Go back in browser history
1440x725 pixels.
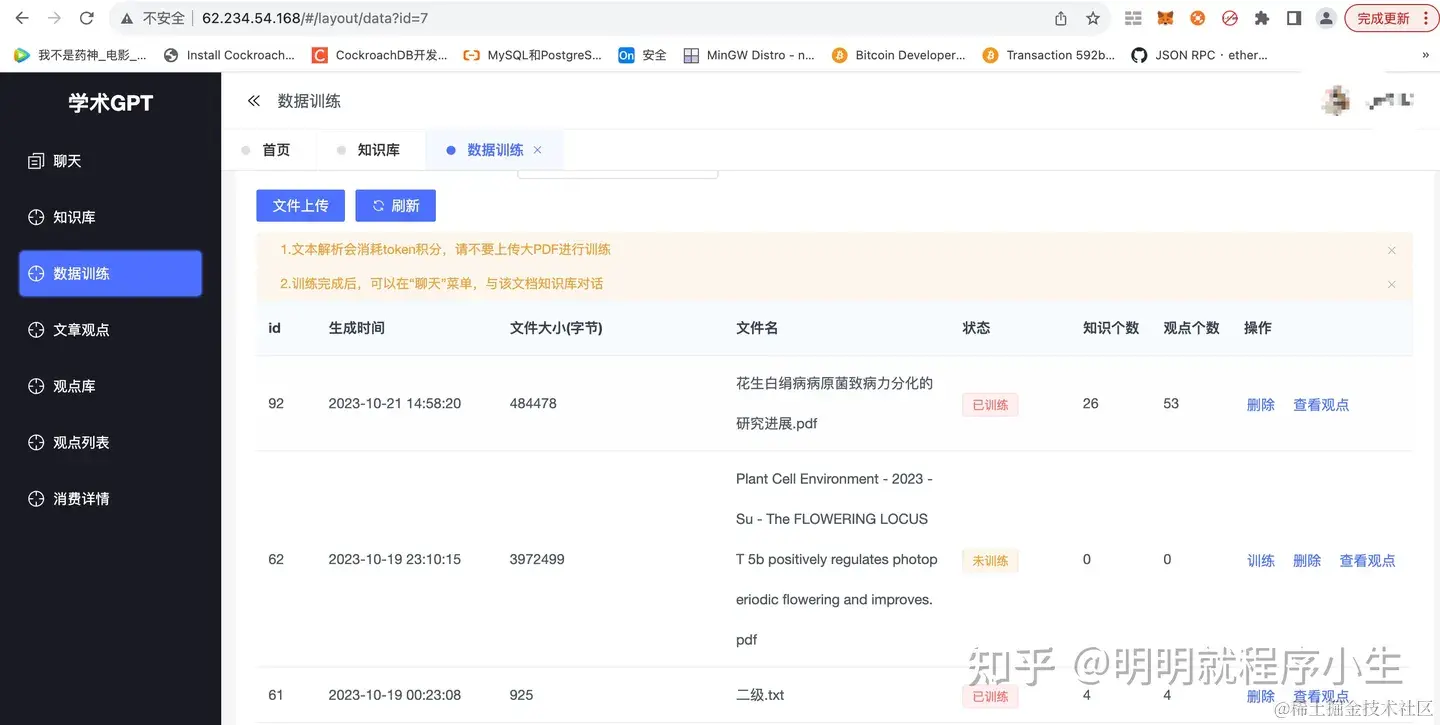[22, 18]
